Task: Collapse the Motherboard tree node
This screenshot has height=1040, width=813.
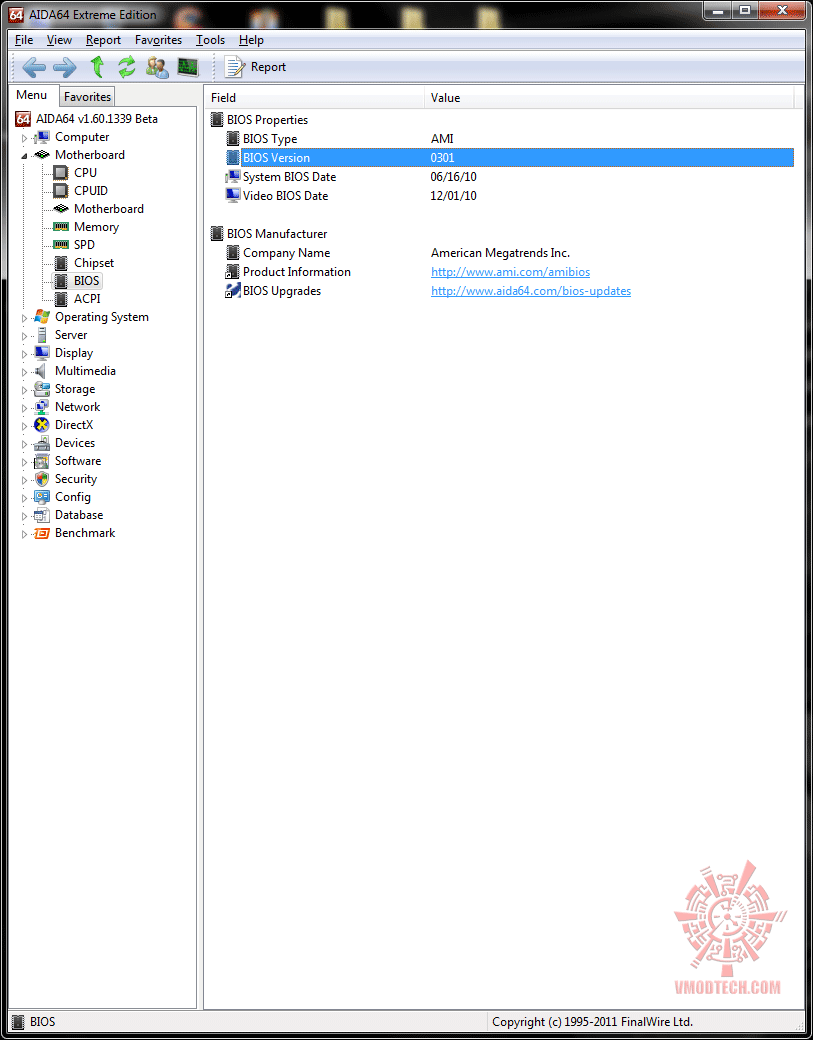Action: click(x=25, y=155)
